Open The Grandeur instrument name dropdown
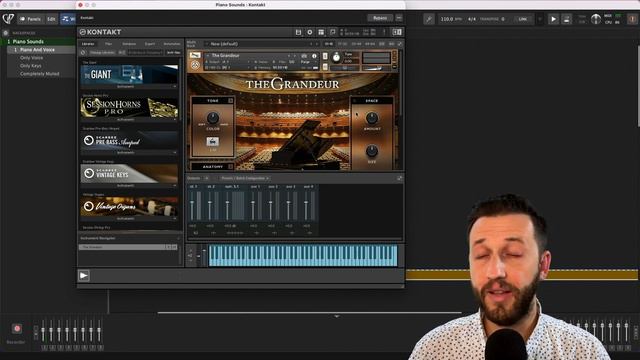Image resolution: width=640 pixels, height=360 pixels. 247,56
